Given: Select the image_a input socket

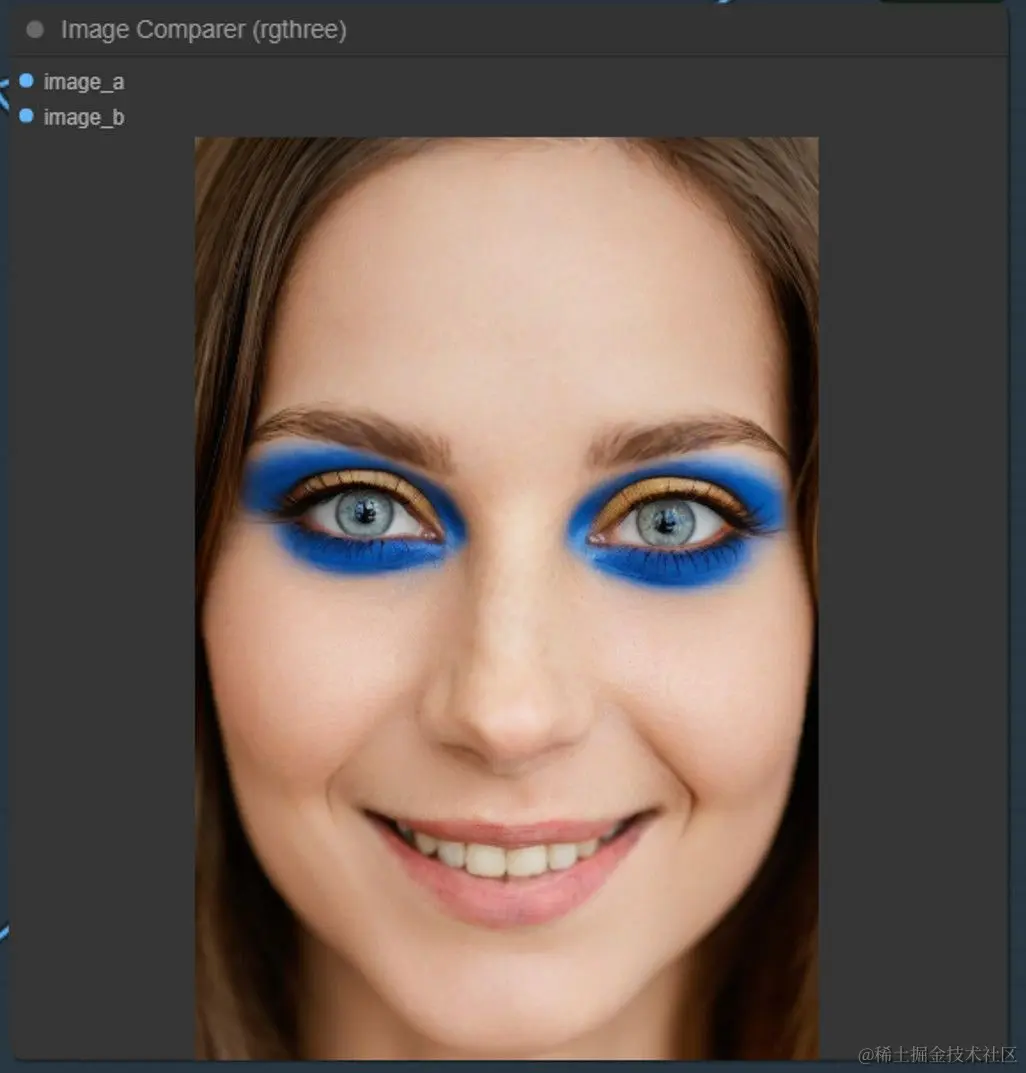Looking at the screenshot, I should [x=26, y=81].
